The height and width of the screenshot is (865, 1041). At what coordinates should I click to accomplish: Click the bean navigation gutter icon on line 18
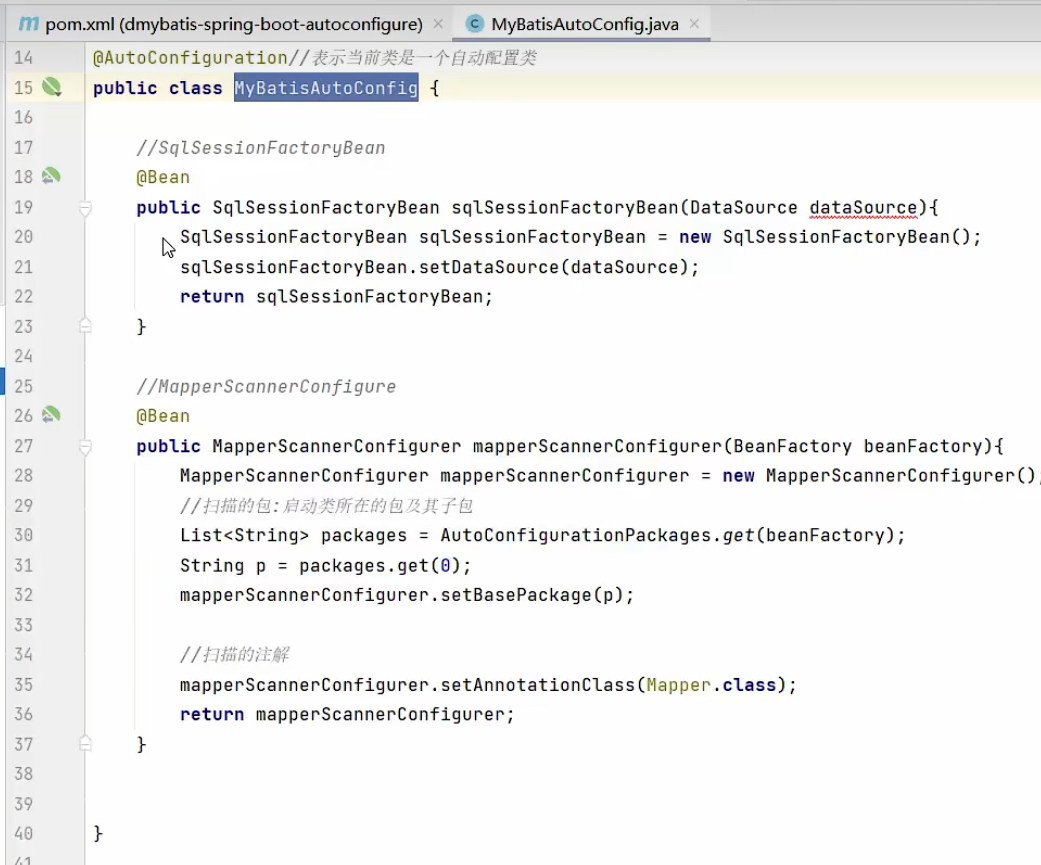point(51,177)
